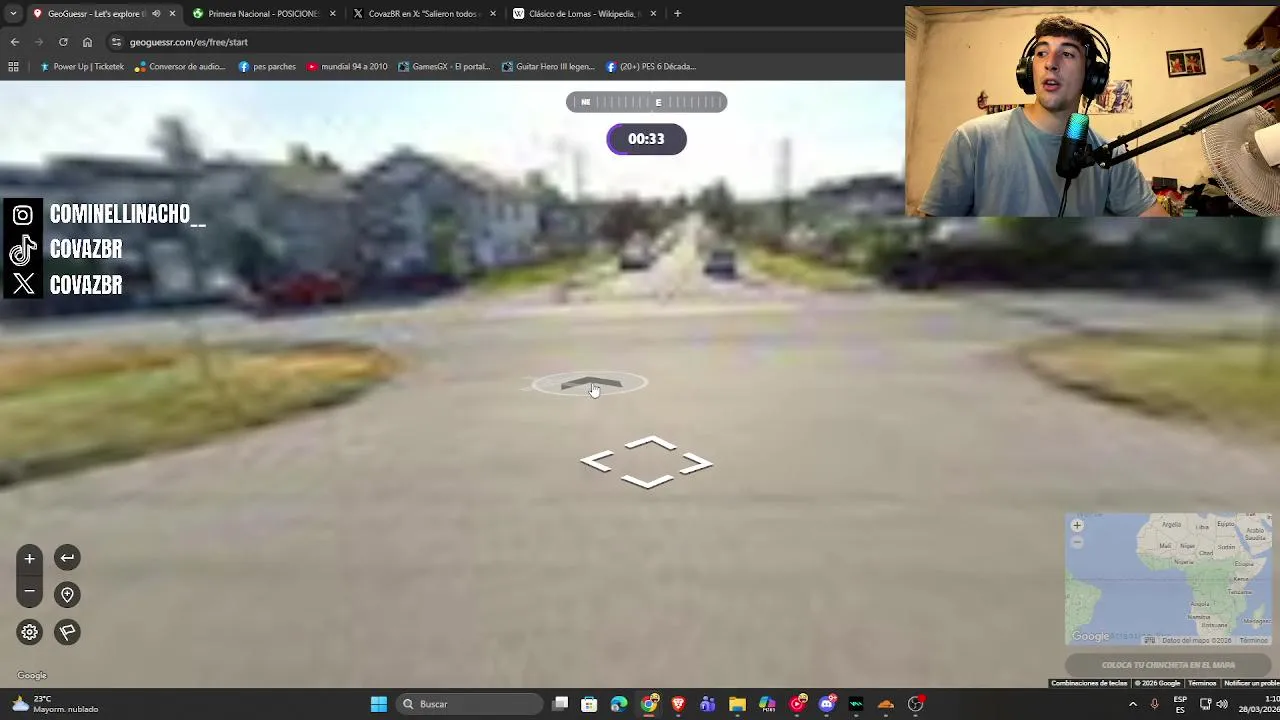Undo last move with the return arrow button

pyautogui.click(x=67, y=558)
